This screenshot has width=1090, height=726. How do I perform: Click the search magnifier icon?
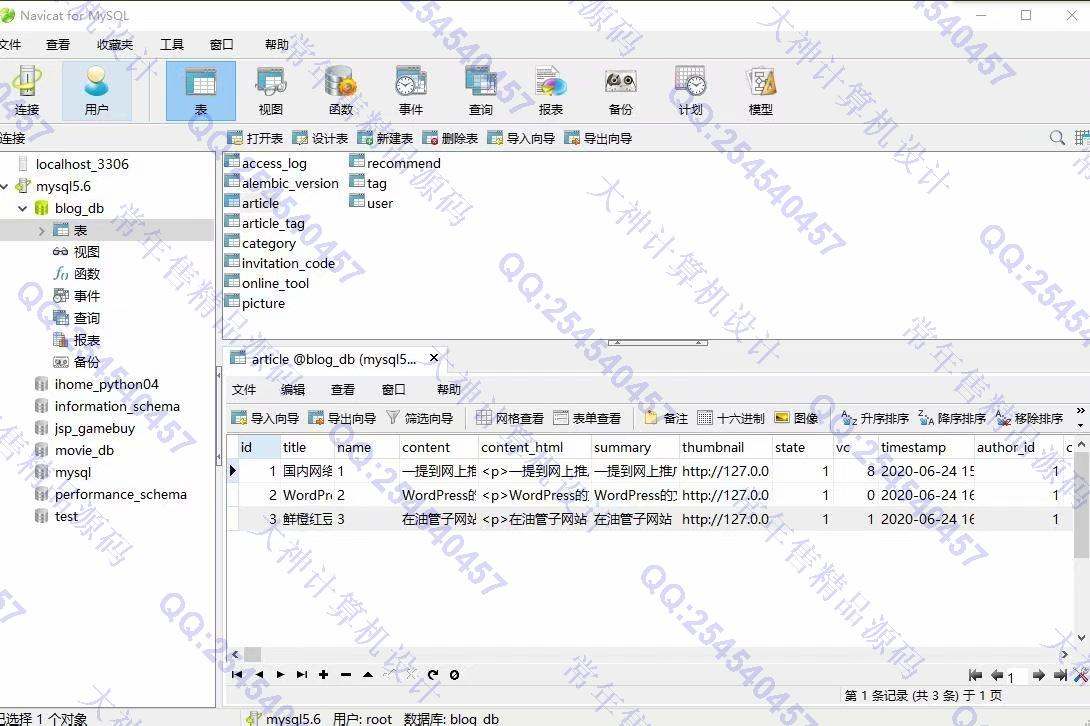click(1057, 138)
